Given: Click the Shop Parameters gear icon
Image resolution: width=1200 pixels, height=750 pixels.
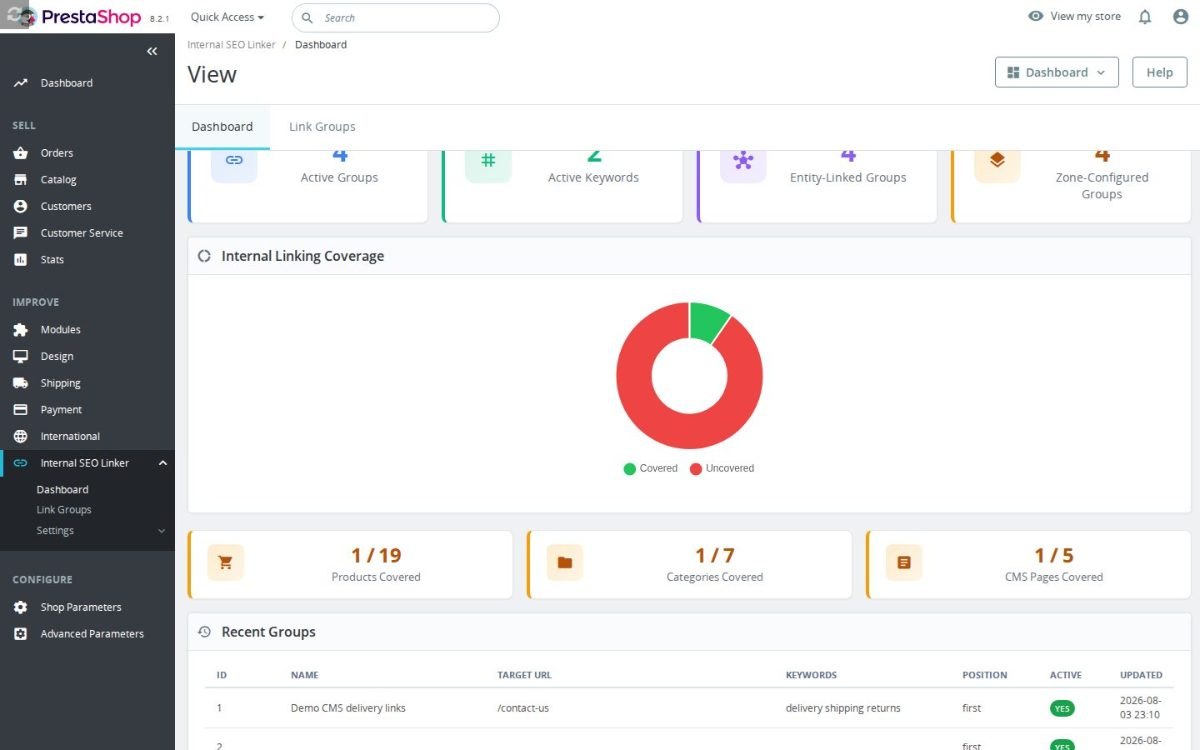Looking at the screenshot, I should [20, 607].
